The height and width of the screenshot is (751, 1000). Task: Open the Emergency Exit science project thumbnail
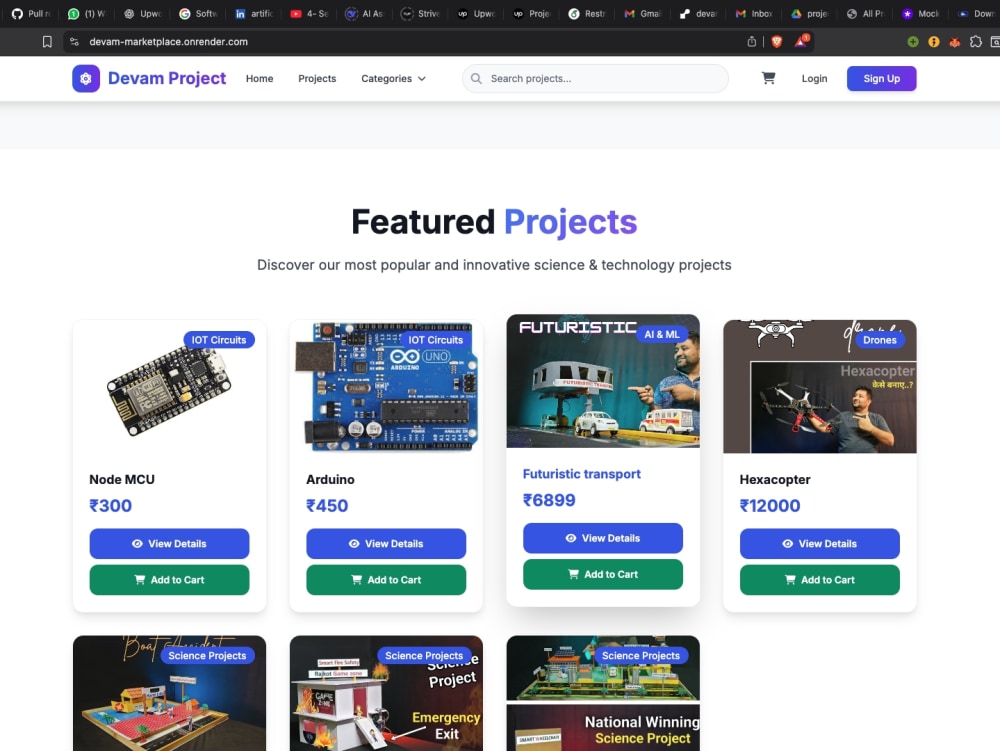pyautogui.click(x=386, y=693)
